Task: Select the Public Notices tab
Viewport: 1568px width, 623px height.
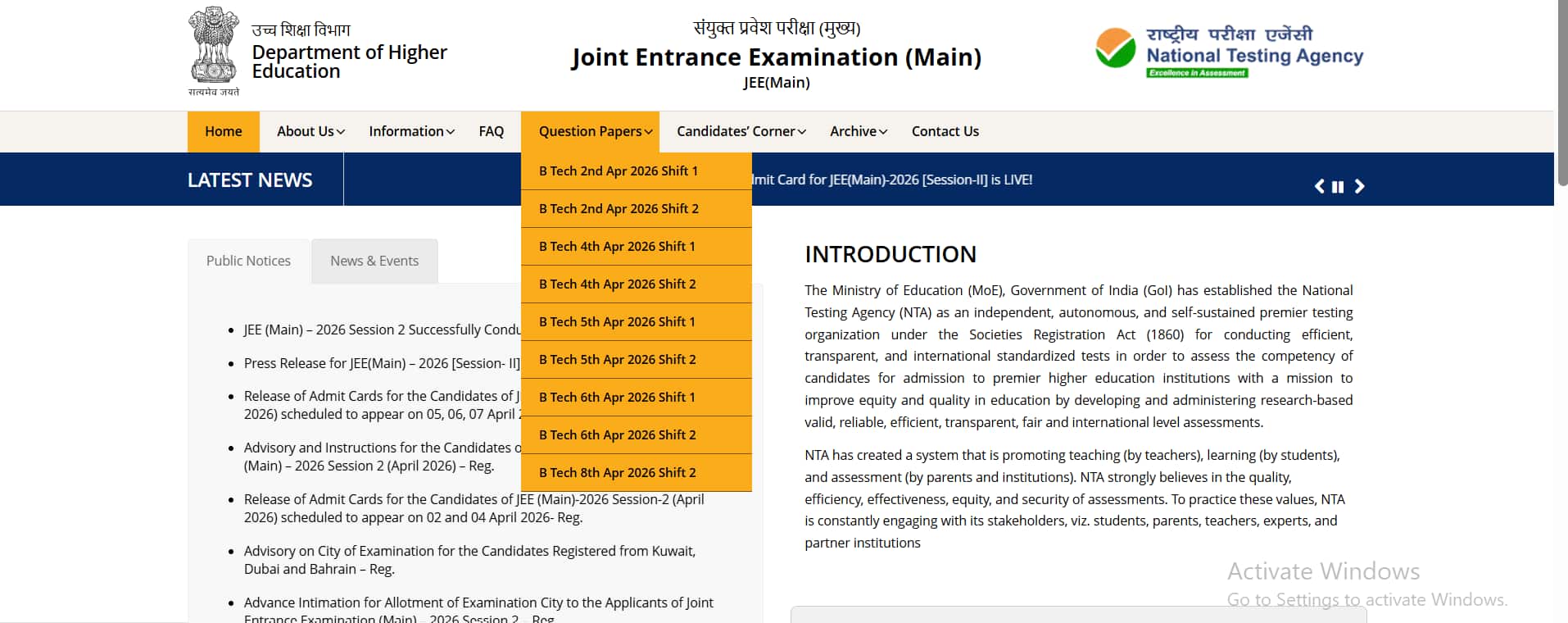Action: pos(248,261)
